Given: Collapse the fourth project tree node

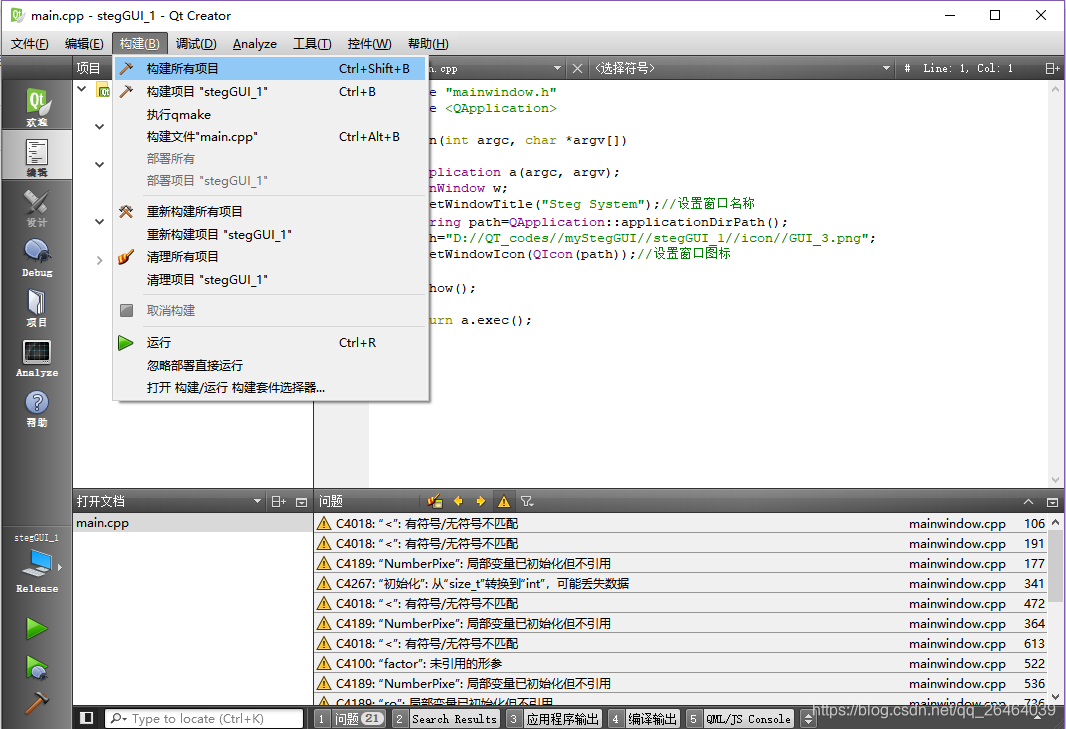Looking at the screenshot, I should pyautogui.click(x=99, y=222).
